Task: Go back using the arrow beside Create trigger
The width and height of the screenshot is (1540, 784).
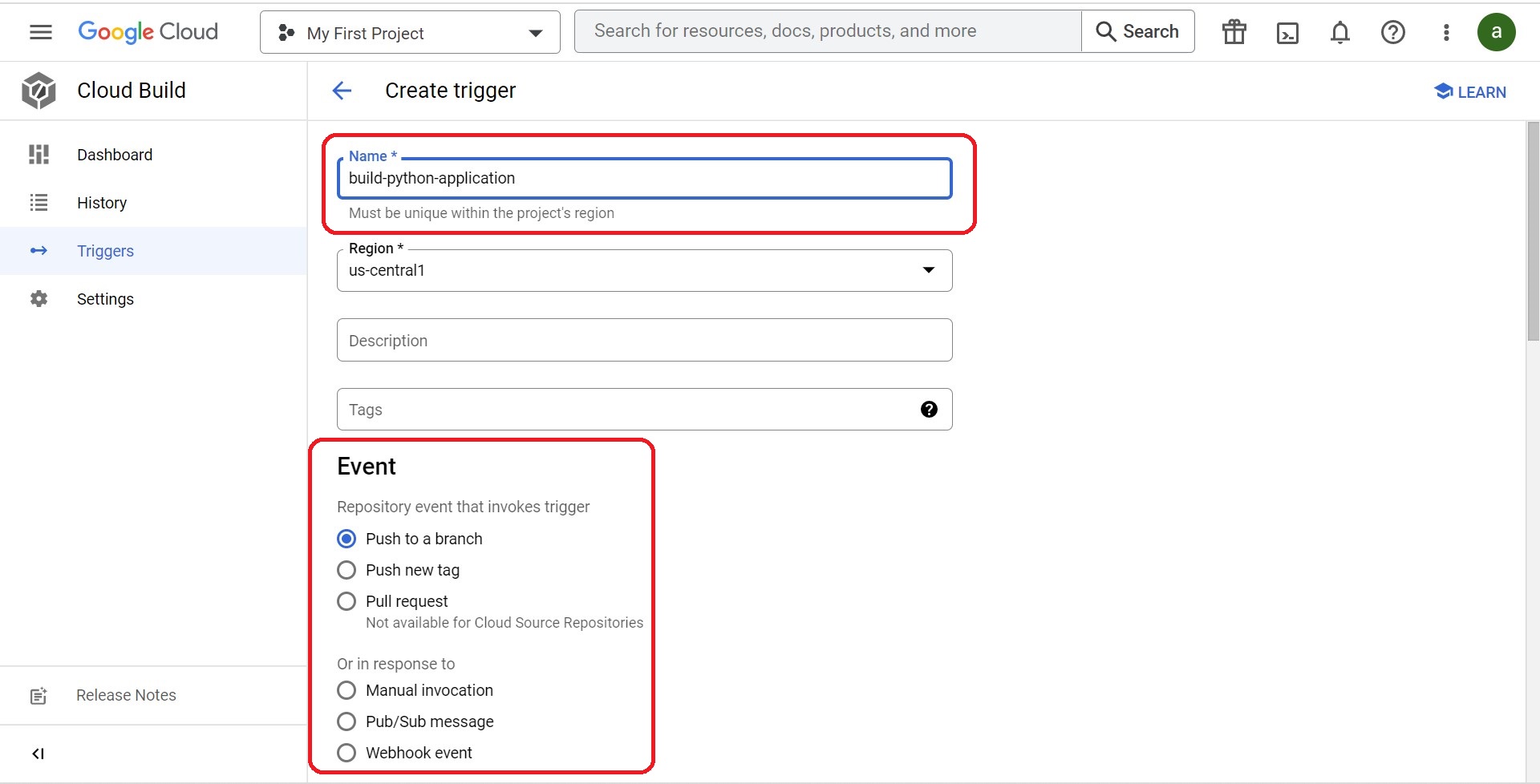Action: [342, 91]
